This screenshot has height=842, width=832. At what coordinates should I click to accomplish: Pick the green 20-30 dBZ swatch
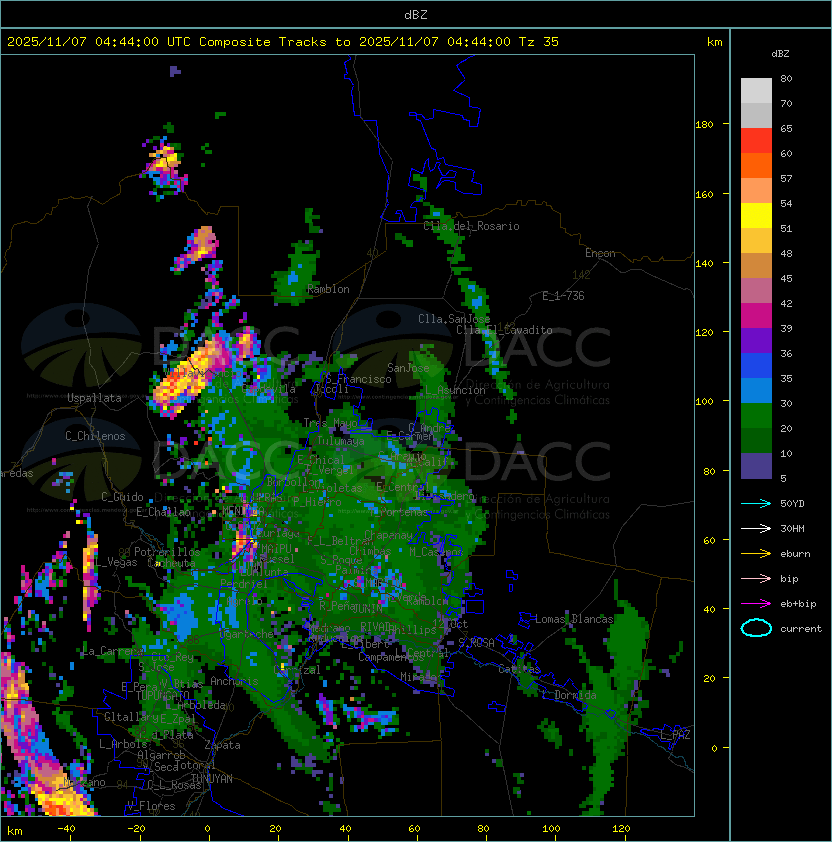(x=756, y=416)
